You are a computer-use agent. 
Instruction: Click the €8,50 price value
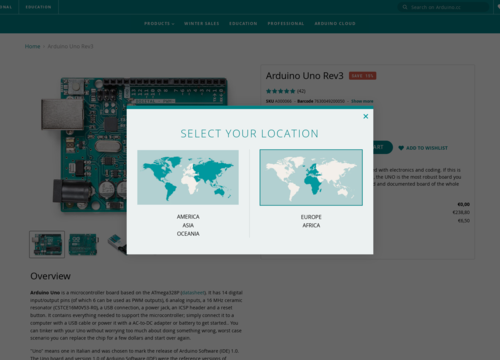pyautogui.click(x=464, y=221)
